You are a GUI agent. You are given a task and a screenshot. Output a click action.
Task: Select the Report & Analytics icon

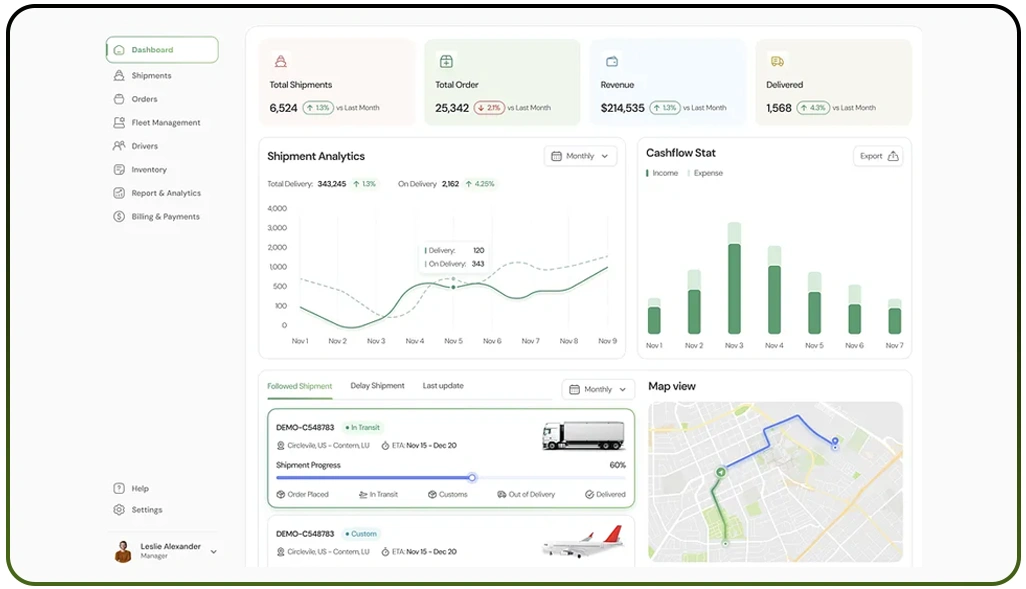[117, 193]
